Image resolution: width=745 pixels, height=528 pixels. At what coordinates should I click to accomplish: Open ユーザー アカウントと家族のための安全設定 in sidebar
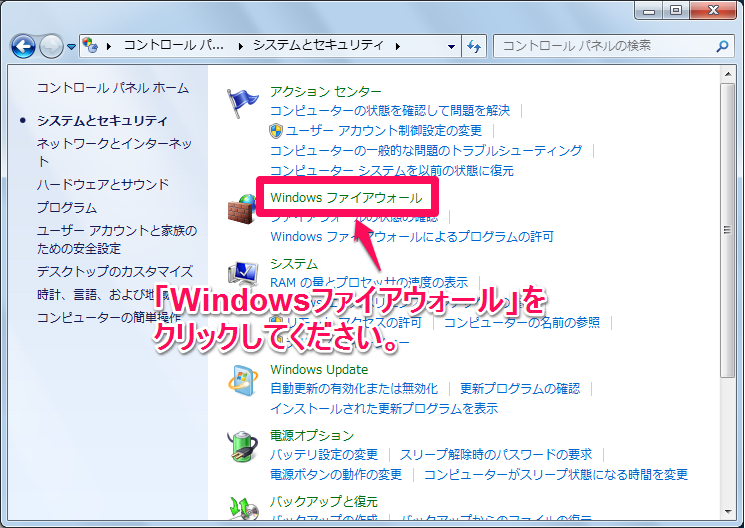pos(117,240)
